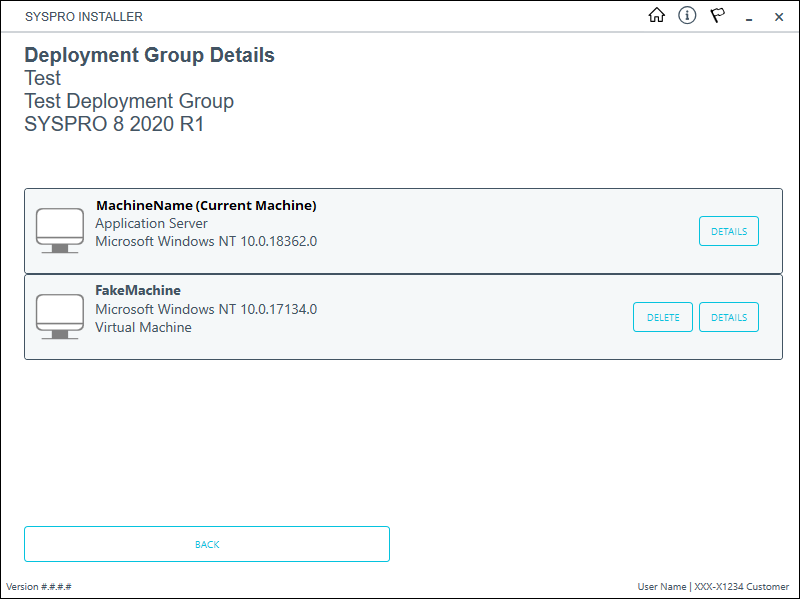Select the FakeMachine computer icon
This screenshot has height=599, width=800.
pyautogui.click(x=60, y=316)
